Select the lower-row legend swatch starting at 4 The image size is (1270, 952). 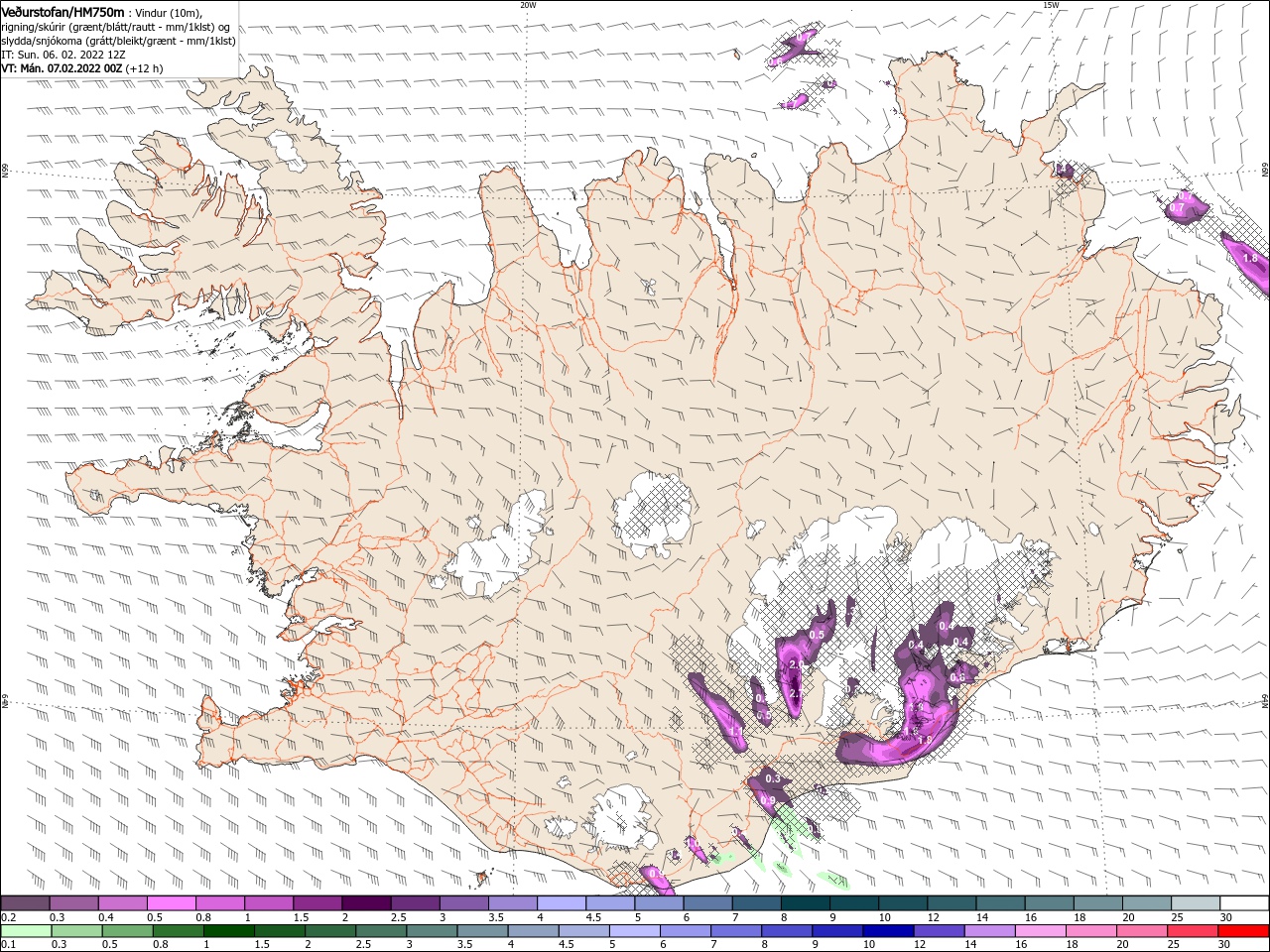[x=533, y=931]
